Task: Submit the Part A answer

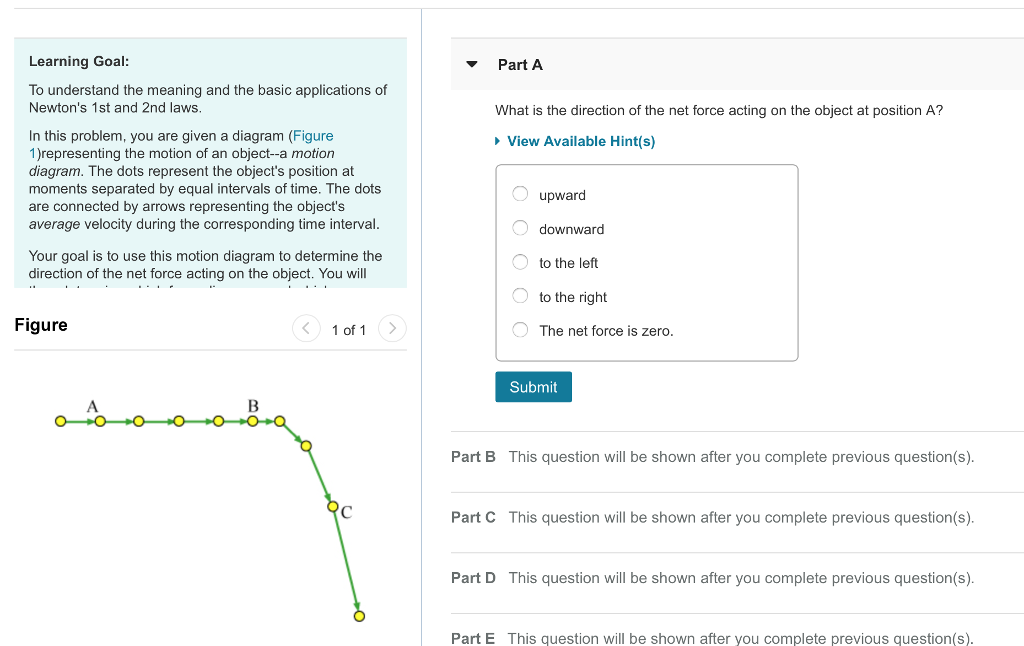Action: click(533, 386)
